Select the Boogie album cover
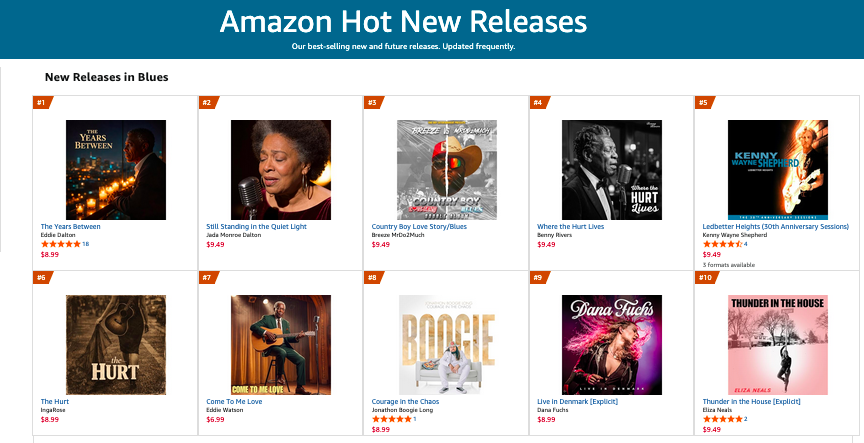Viewport: 864px width, 443px height. point(447,345)
